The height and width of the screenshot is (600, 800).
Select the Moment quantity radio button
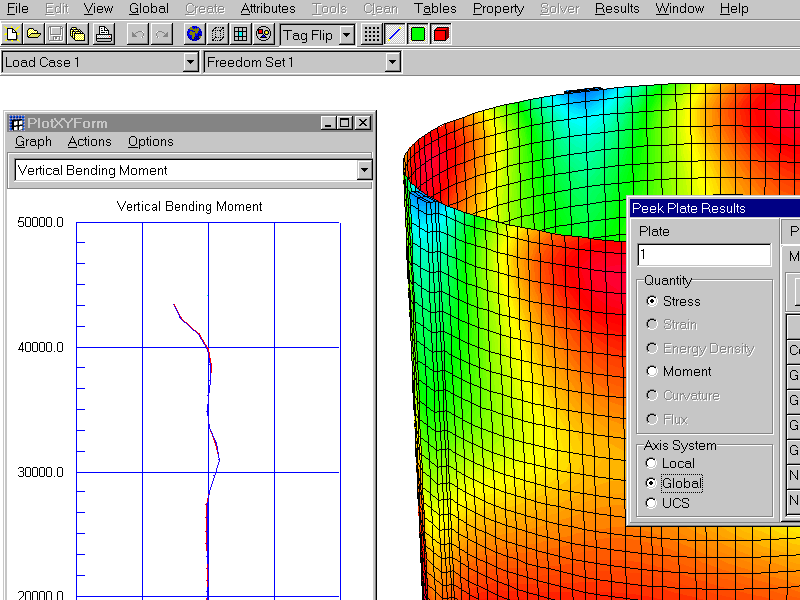(652, 371)
